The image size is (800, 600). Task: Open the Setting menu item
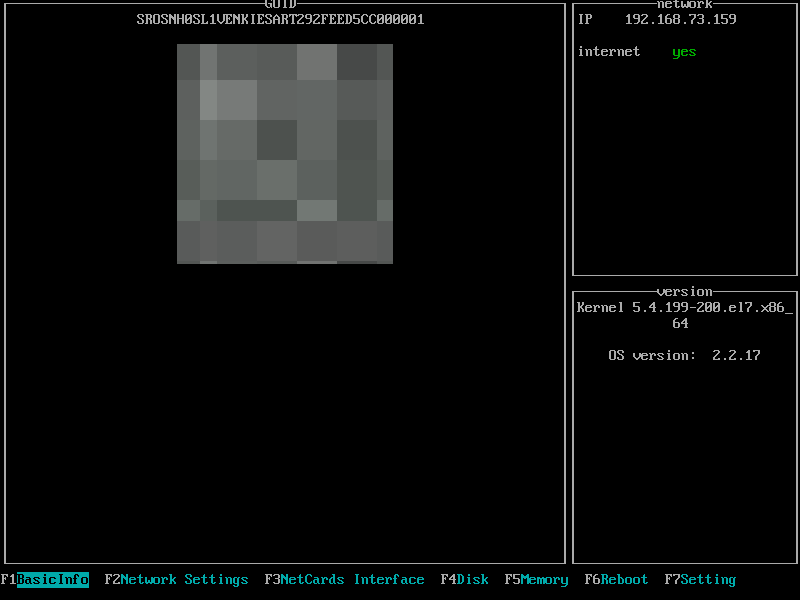pos(708,580)
